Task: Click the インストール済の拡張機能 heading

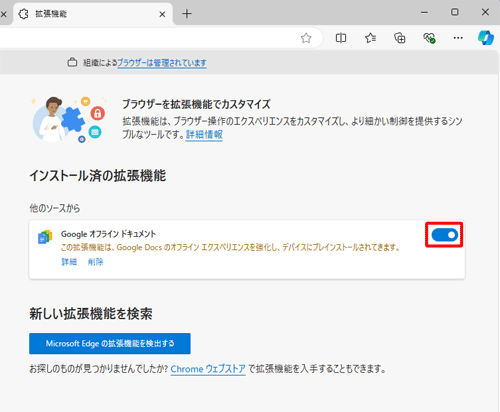Action: tap(98, 176)
